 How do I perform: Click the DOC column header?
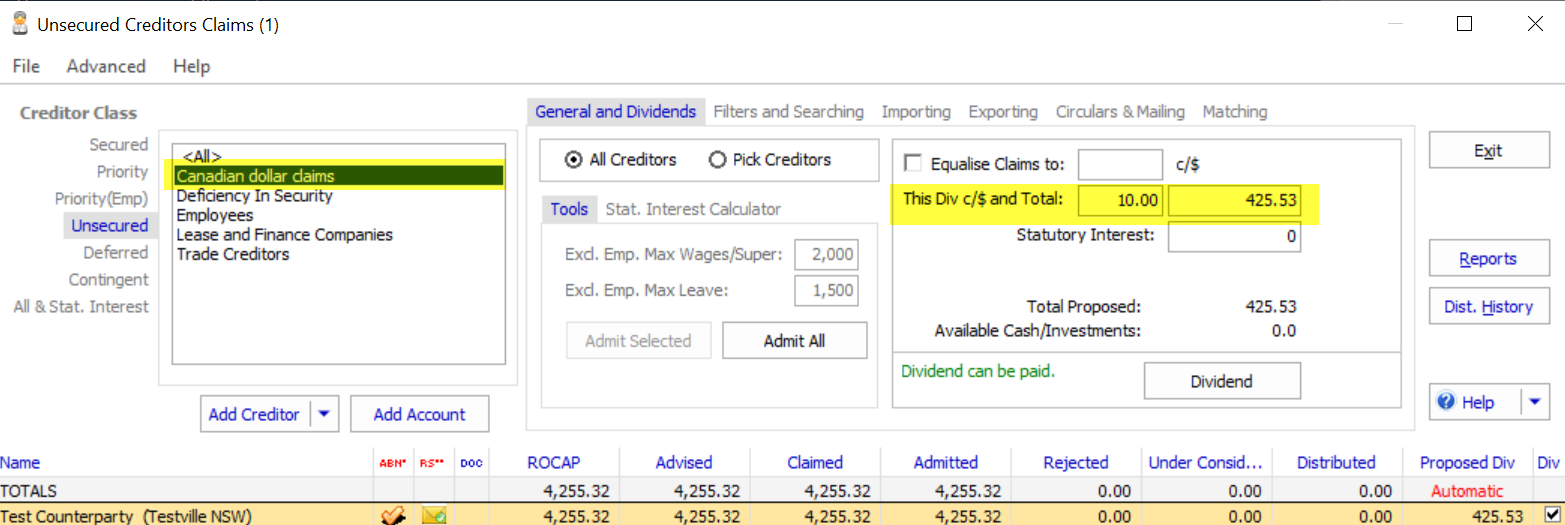470,463
